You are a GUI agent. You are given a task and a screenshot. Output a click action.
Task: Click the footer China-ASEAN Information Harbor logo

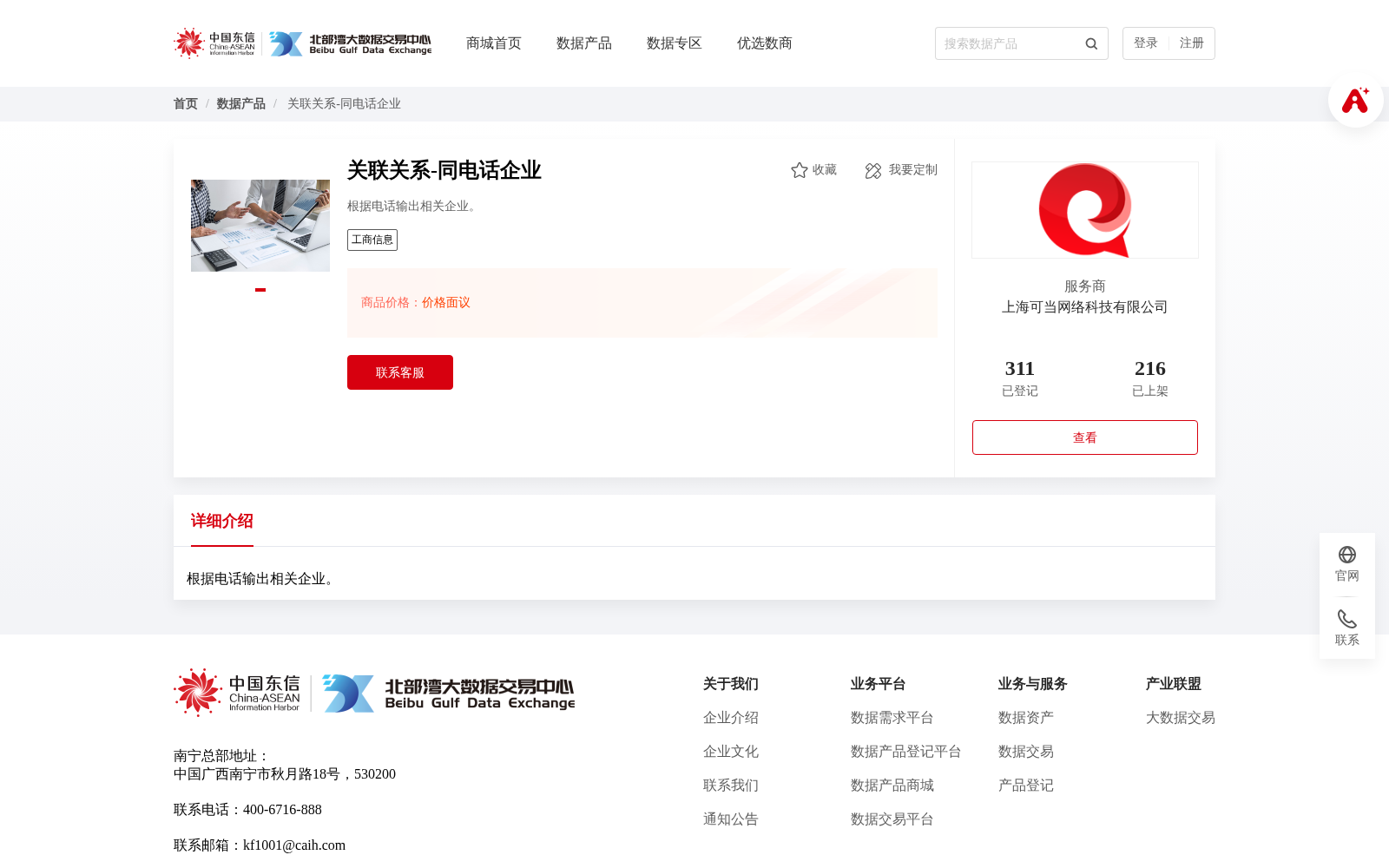tap(237, 693)
